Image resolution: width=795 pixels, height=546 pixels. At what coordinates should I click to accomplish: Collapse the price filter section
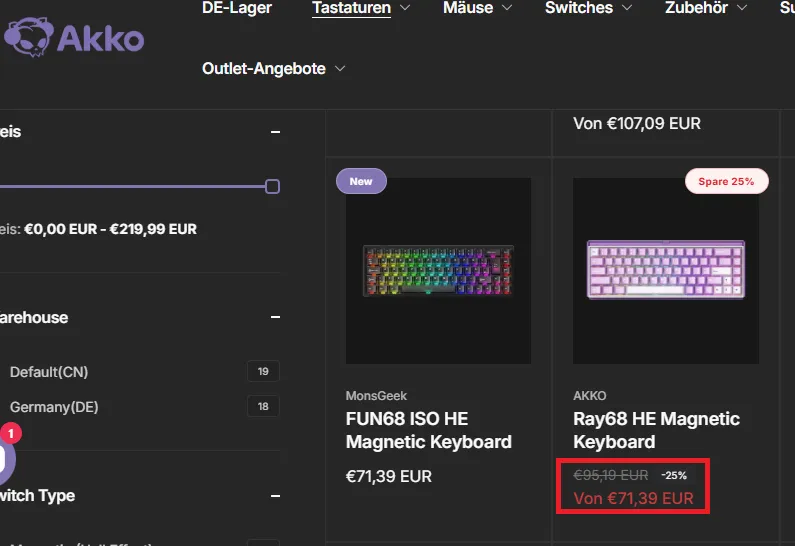[x=275, y=132]
